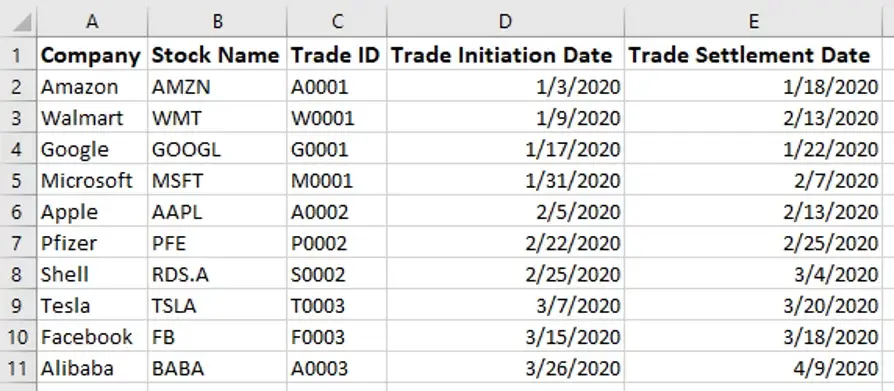894x391 pixels.
Task: Select the Amazon cell
Action: point(92,87)
